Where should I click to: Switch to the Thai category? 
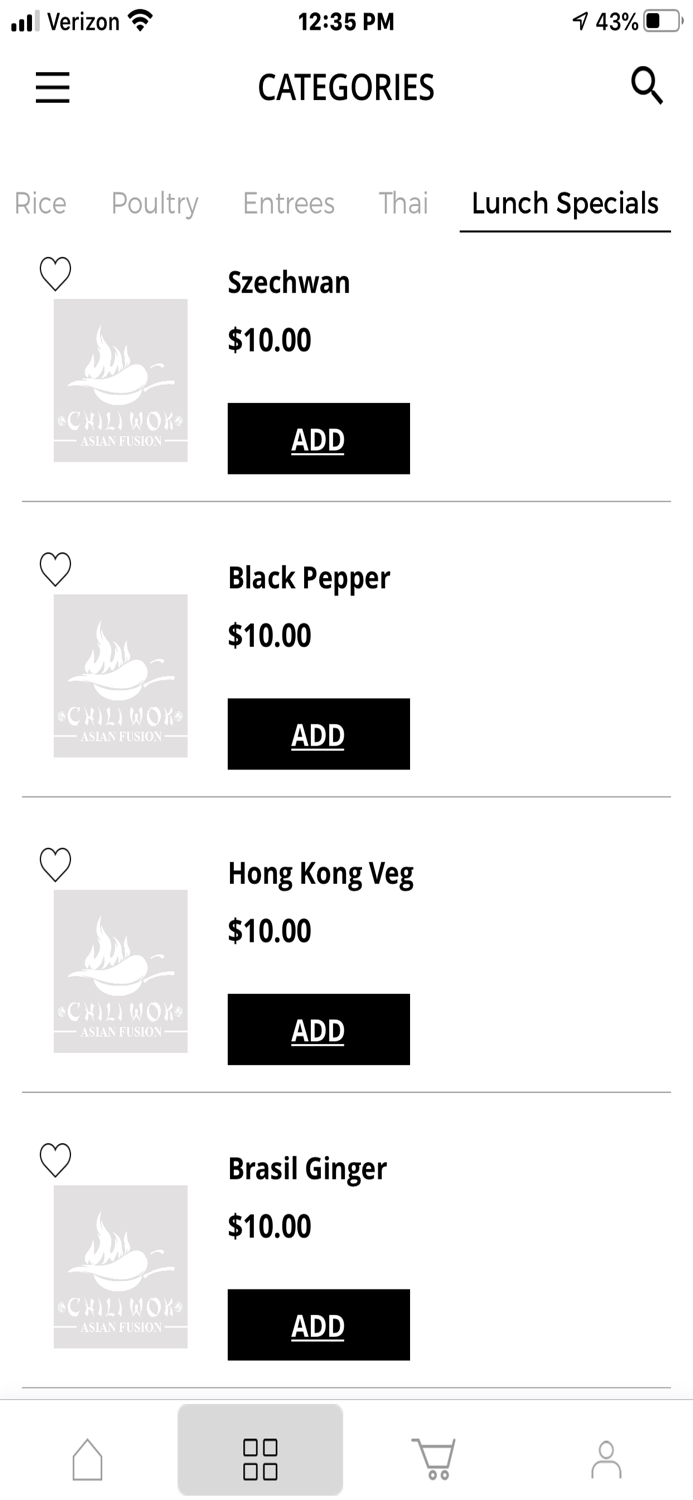coord(403,203)
